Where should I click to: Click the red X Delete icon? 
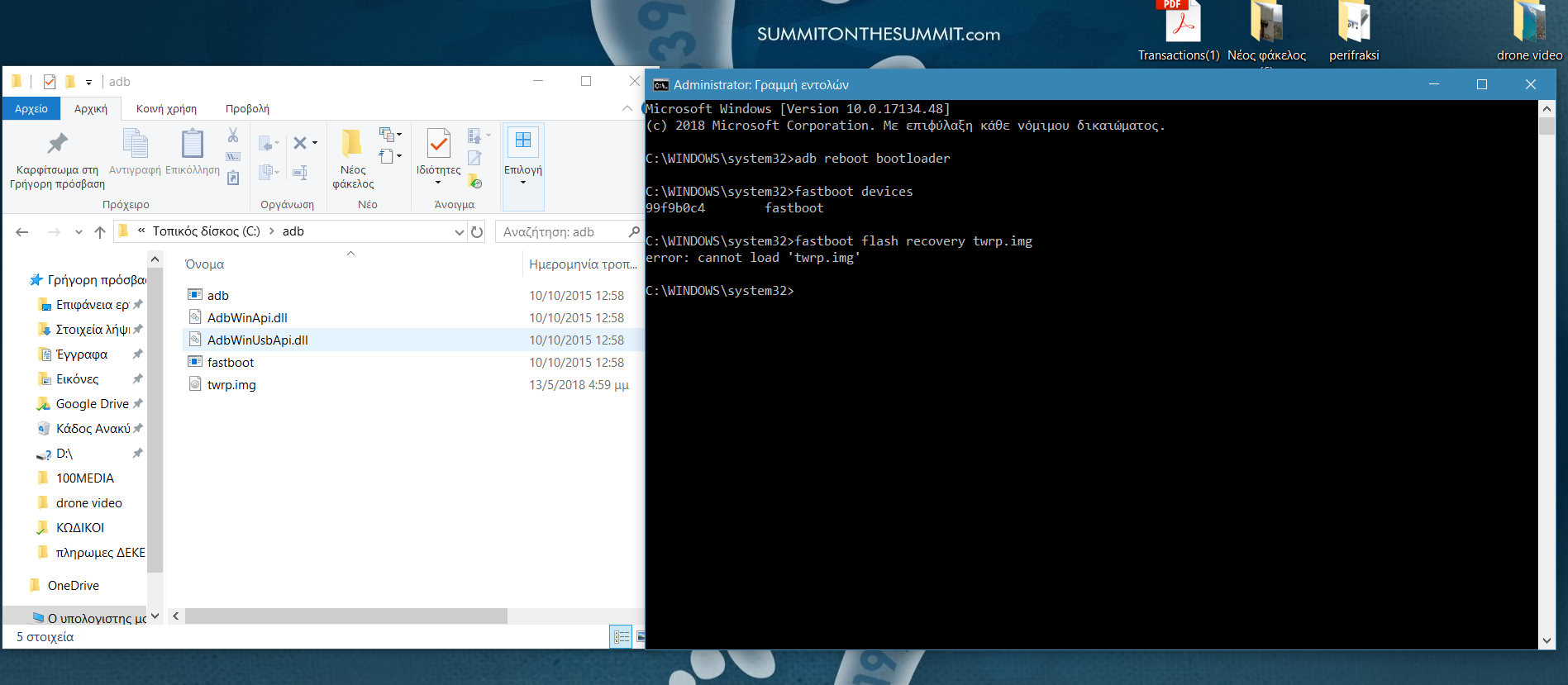(300, 143)
